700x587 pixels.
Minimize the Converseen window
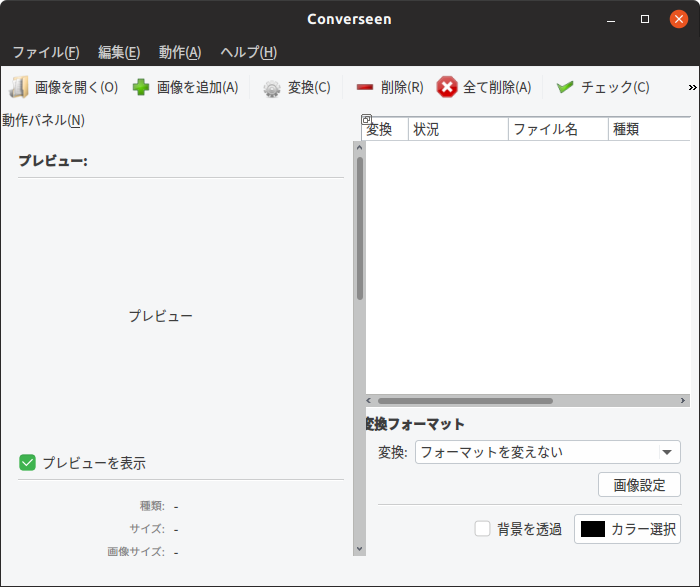[611, 19]
